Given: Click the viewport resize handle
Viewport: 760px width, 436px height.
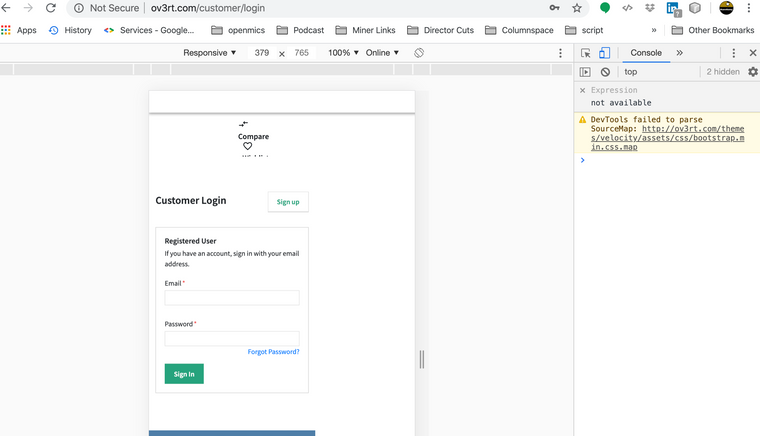Looking at the screenshot, I should pyautogui.click(x=422, y=359).
